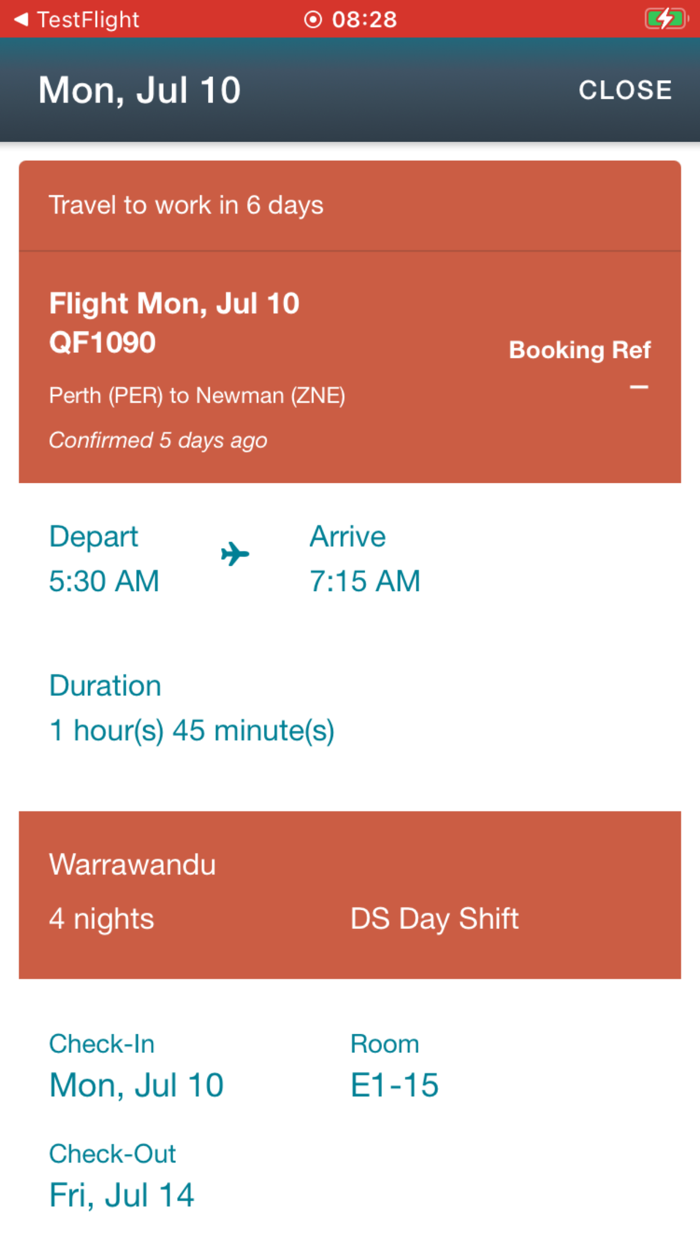Return to TestFlight via status bar link

[87, 19]
